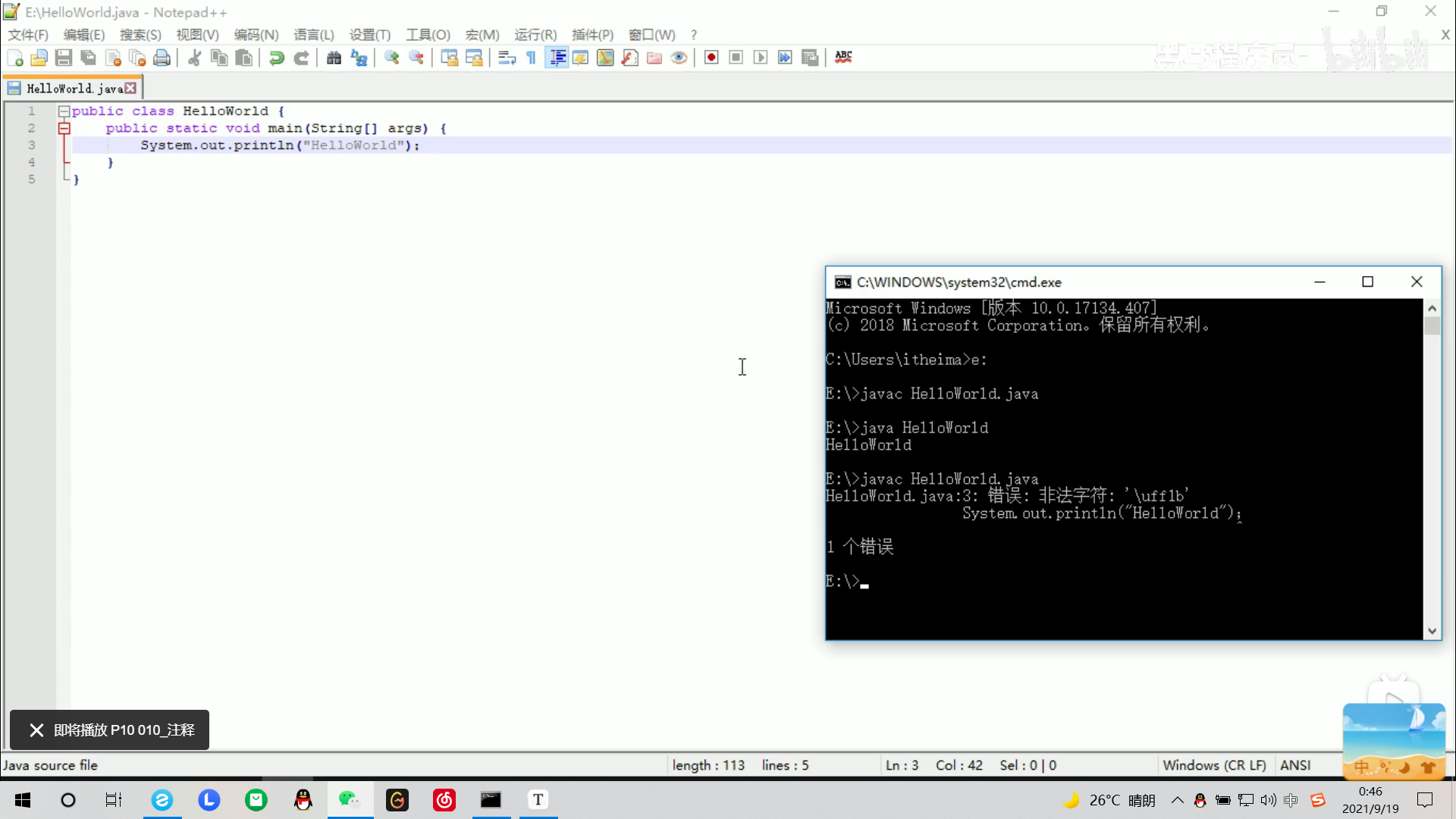The image size is (1456, 819).
Task: Click the length : 113 status text
Action: [708, 765]
